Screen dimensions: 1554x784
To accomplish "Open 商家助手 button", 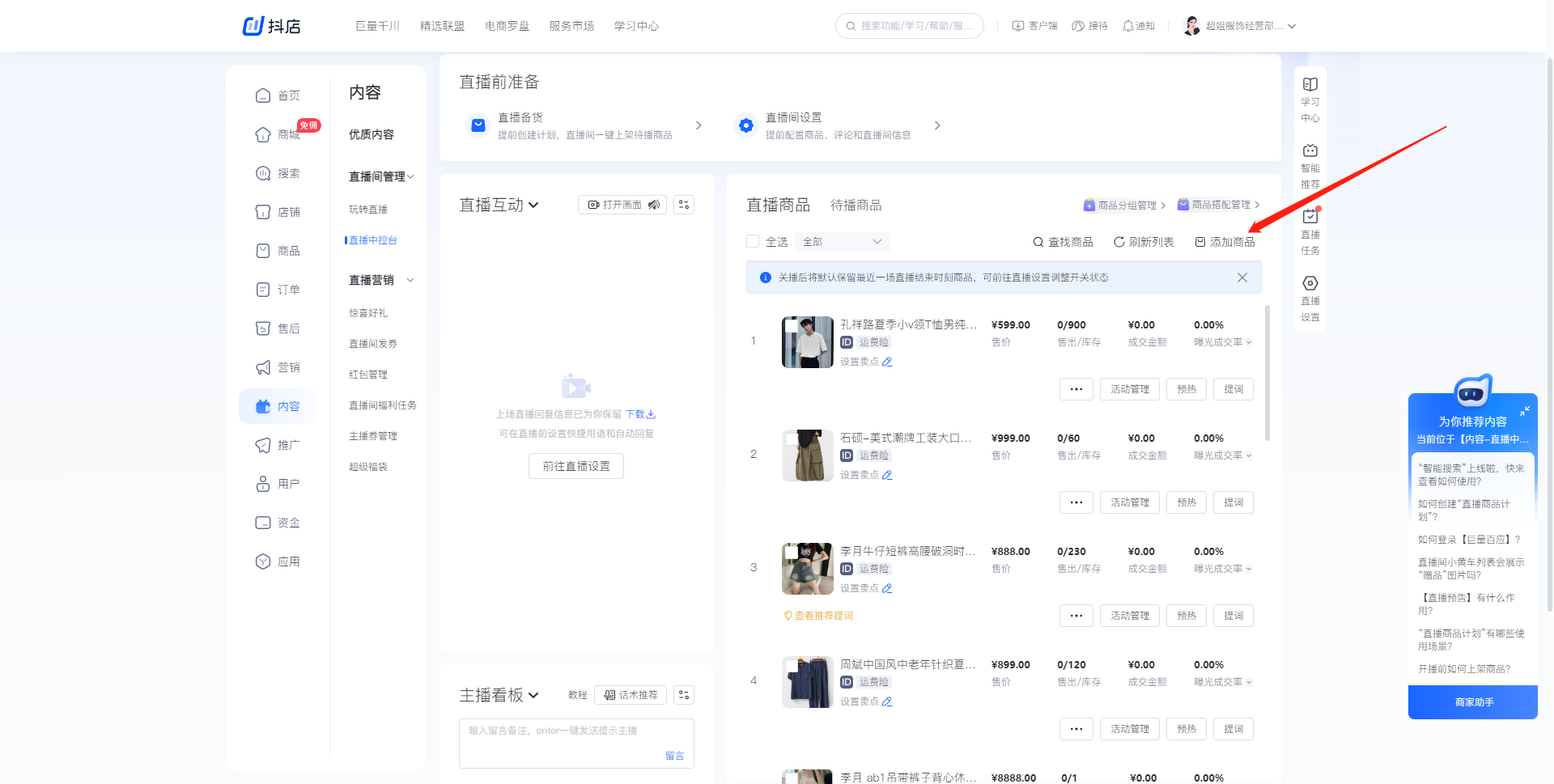I will [x=1473, y=702].
